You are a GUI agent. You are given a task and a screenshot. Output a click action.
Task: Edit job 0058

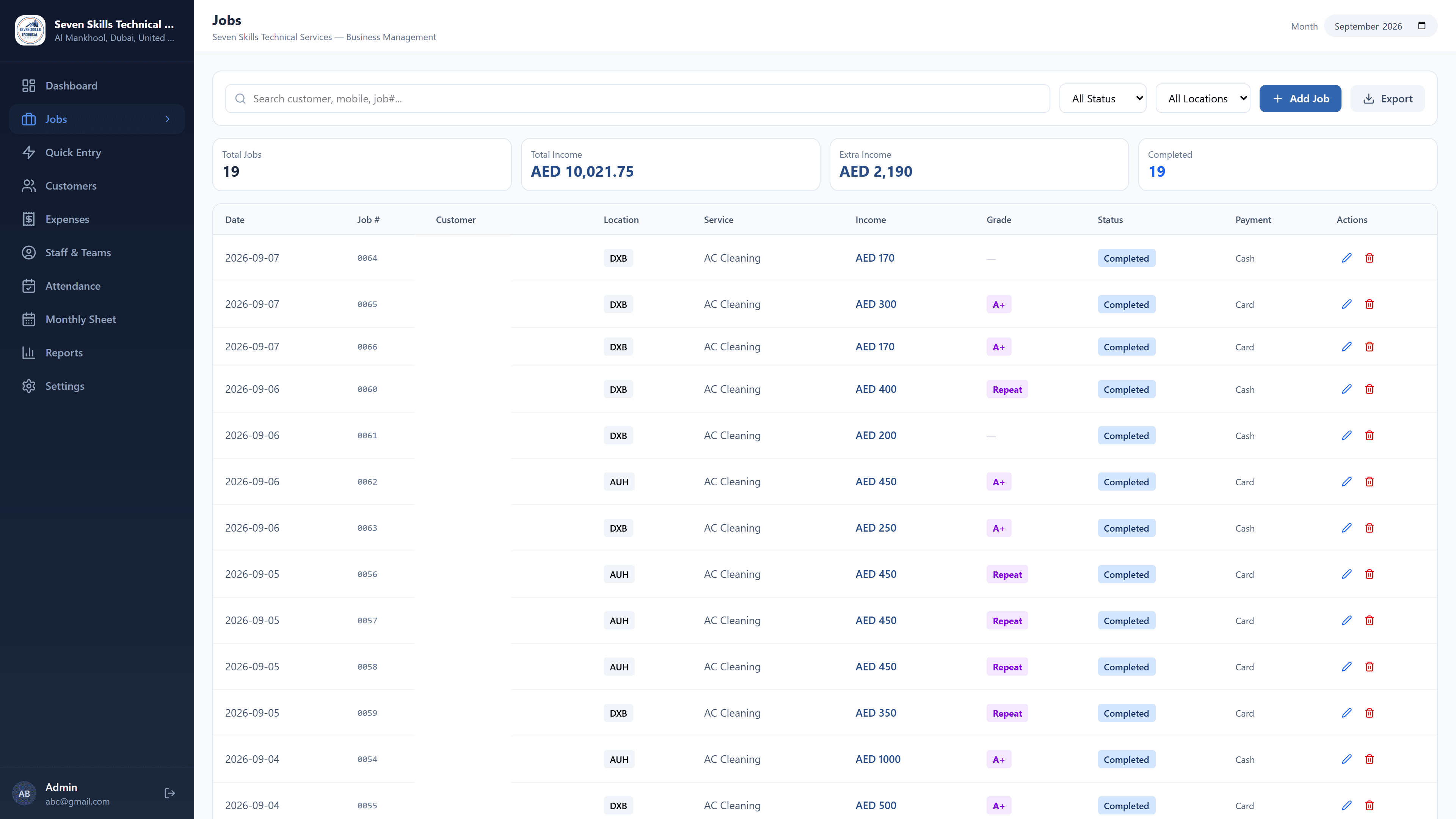(1347, 667)
